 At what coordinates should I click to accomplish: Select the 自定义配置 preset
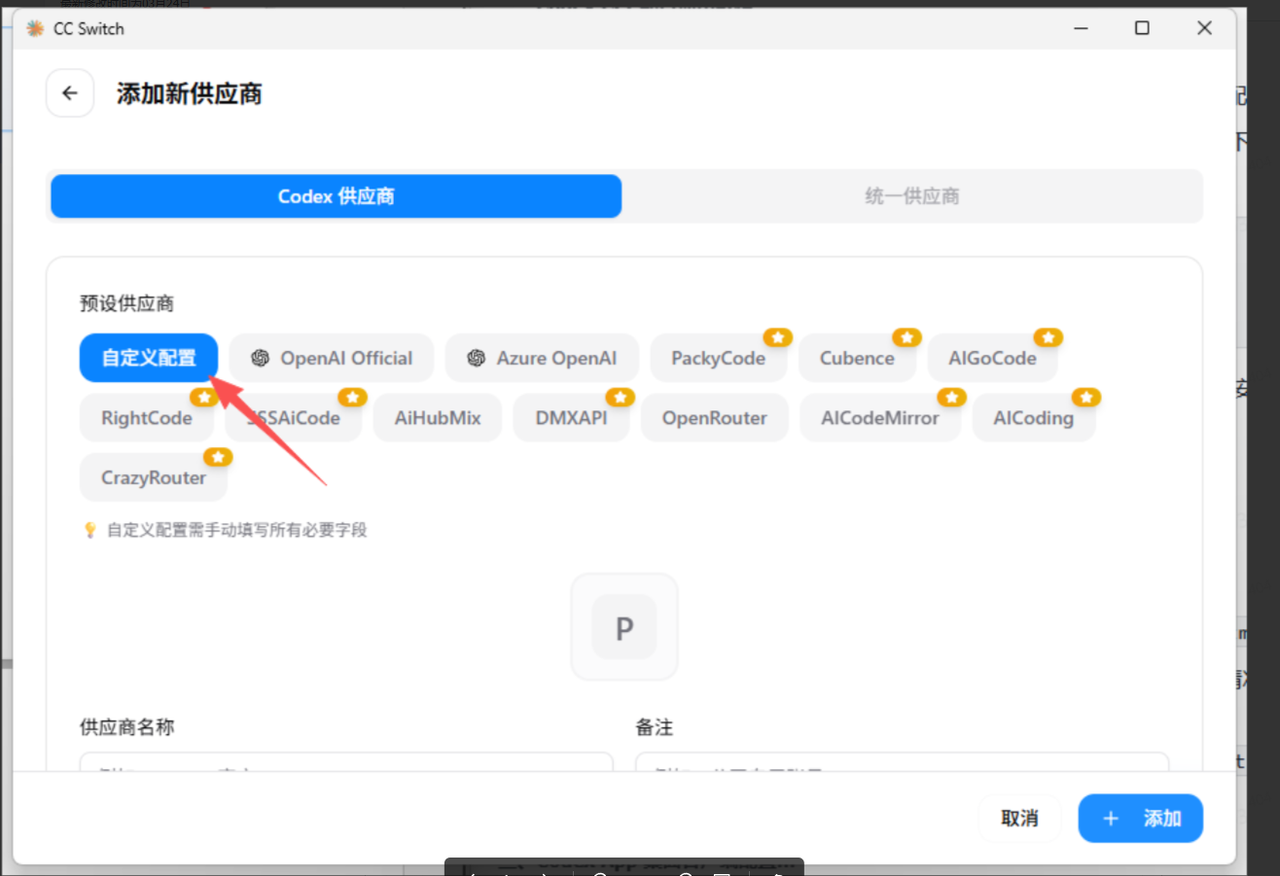pyautogui.click(x=149, y=358)
